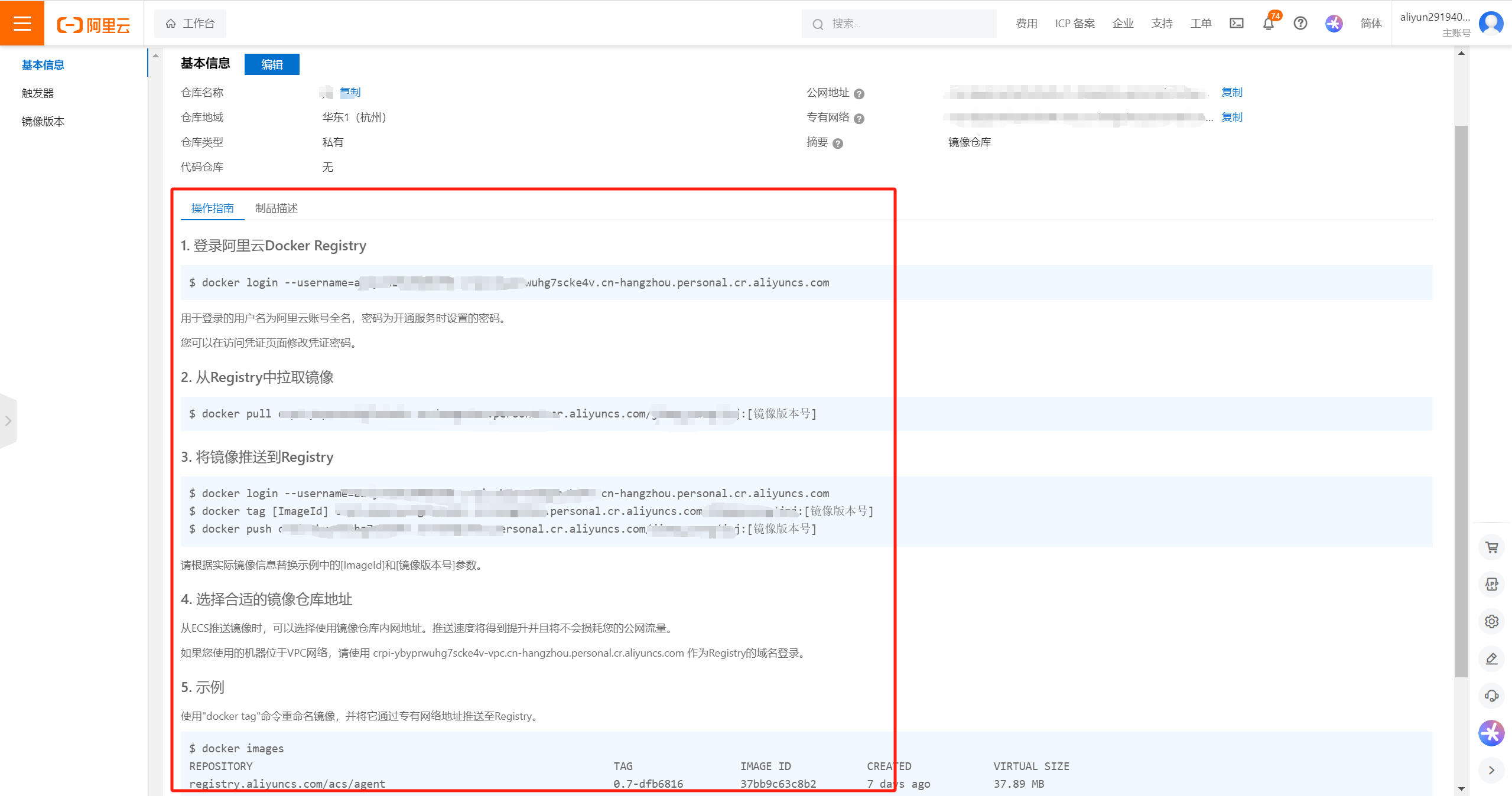The height and width of the screenshot is (796, 1512).
Task: Open the 工单 menu
Action: 1201,24
